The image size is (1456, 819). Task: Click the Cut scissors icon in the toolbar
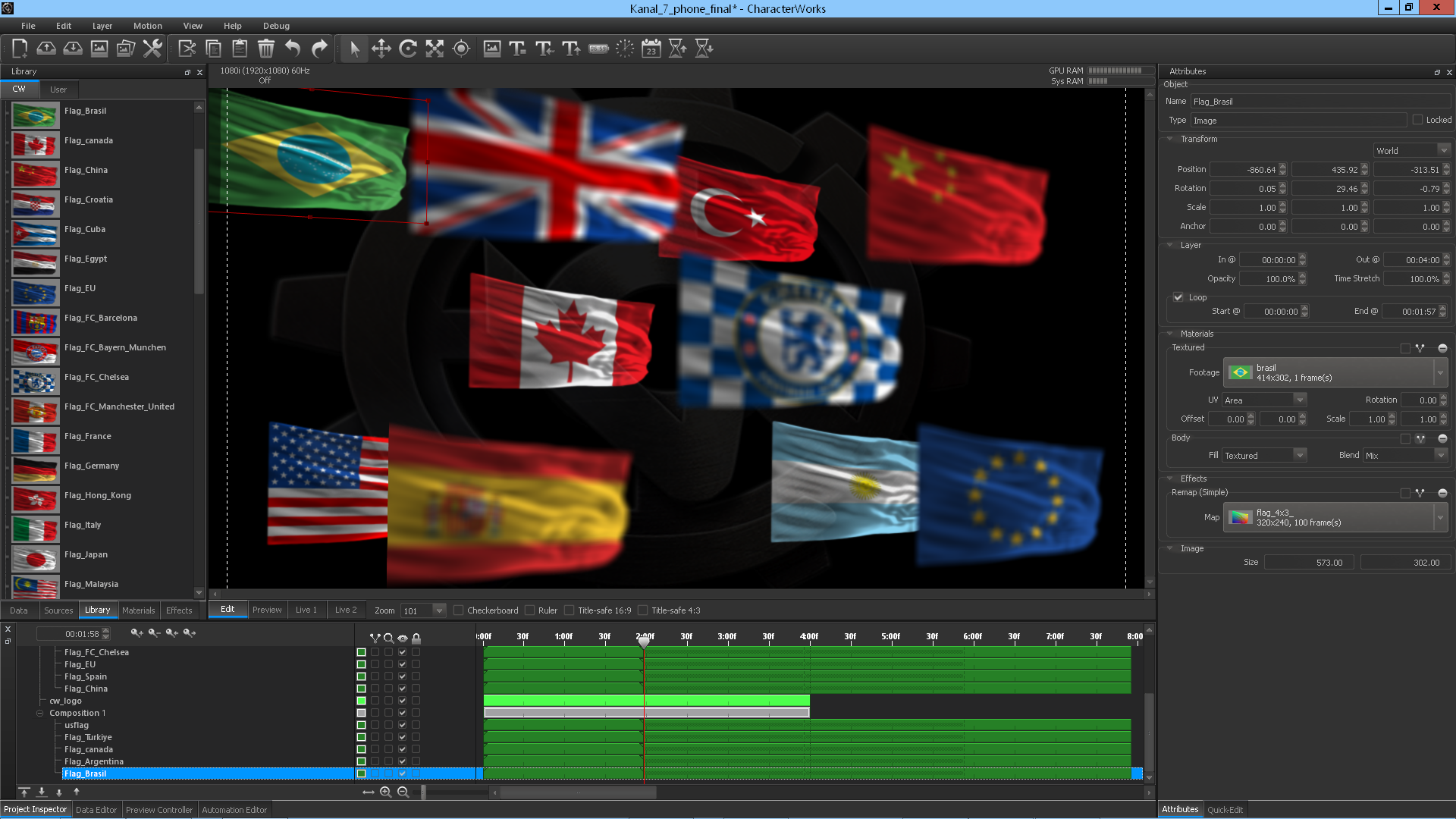[187, 49]
